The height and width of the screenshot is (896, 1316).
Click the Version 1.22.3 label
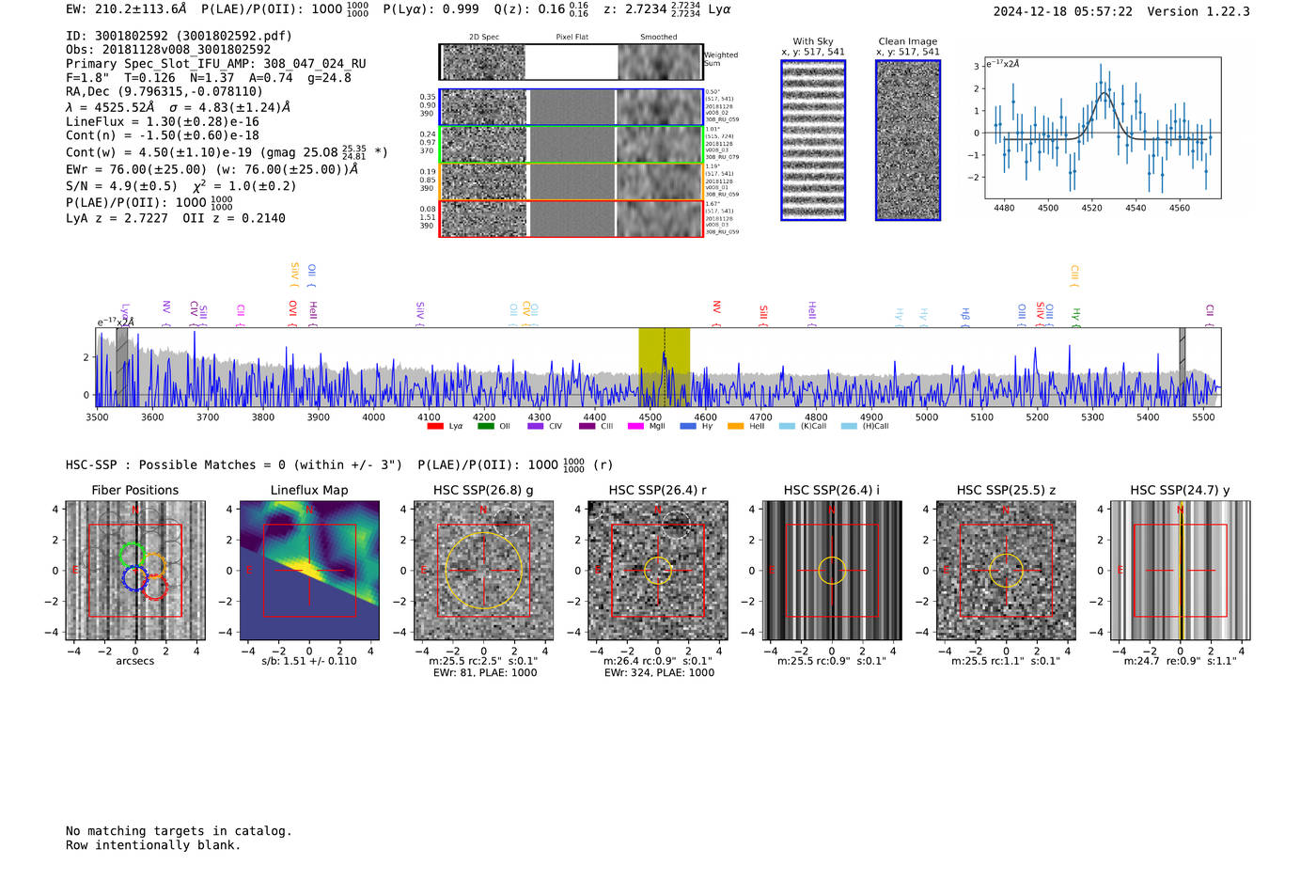(1198, 11)
